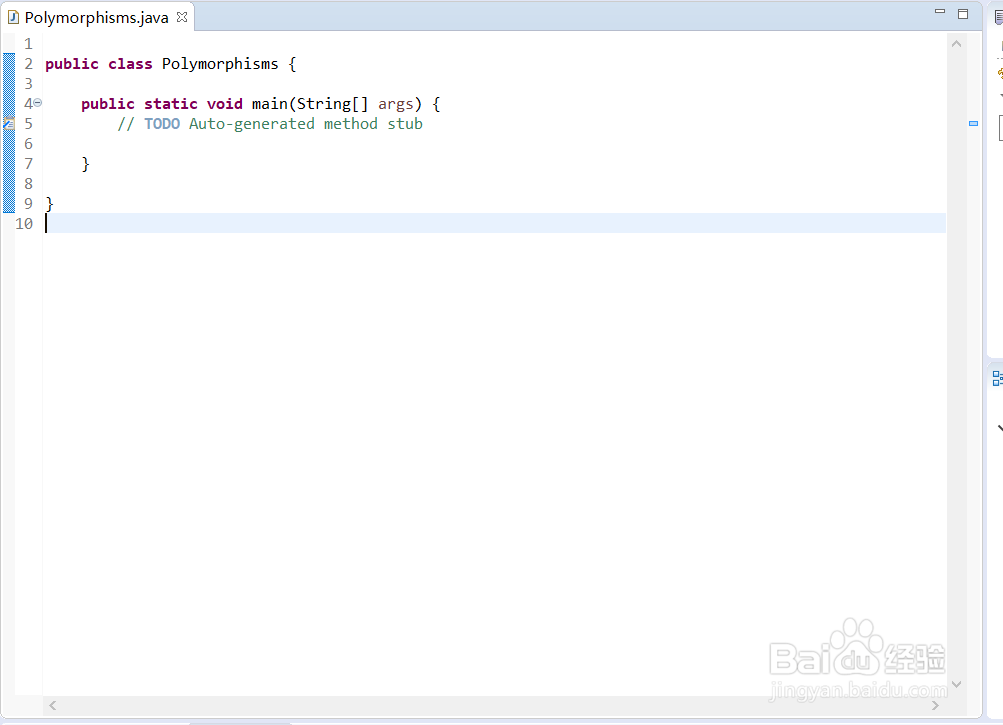Click the vertical scrollbar down arrow

coord(957,684)
